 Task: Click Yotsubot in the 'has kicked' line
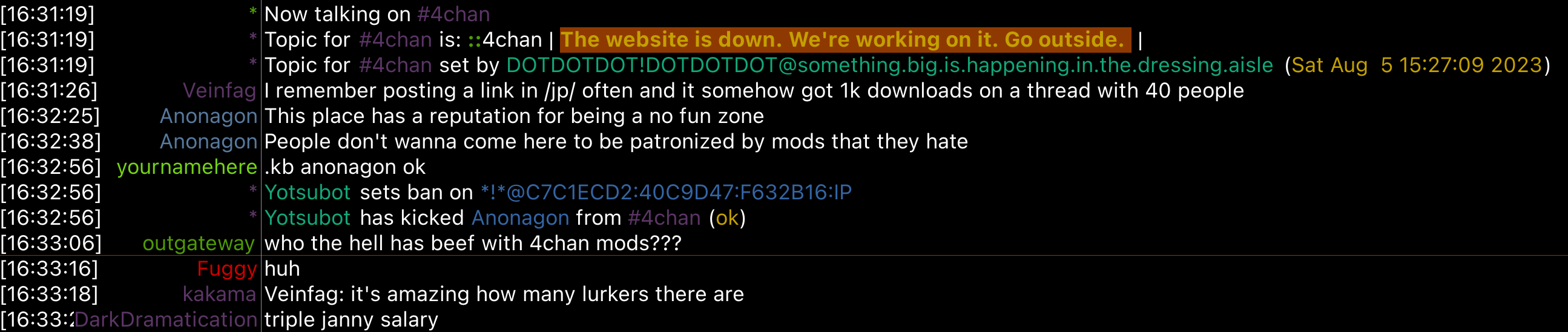point(308,218)
